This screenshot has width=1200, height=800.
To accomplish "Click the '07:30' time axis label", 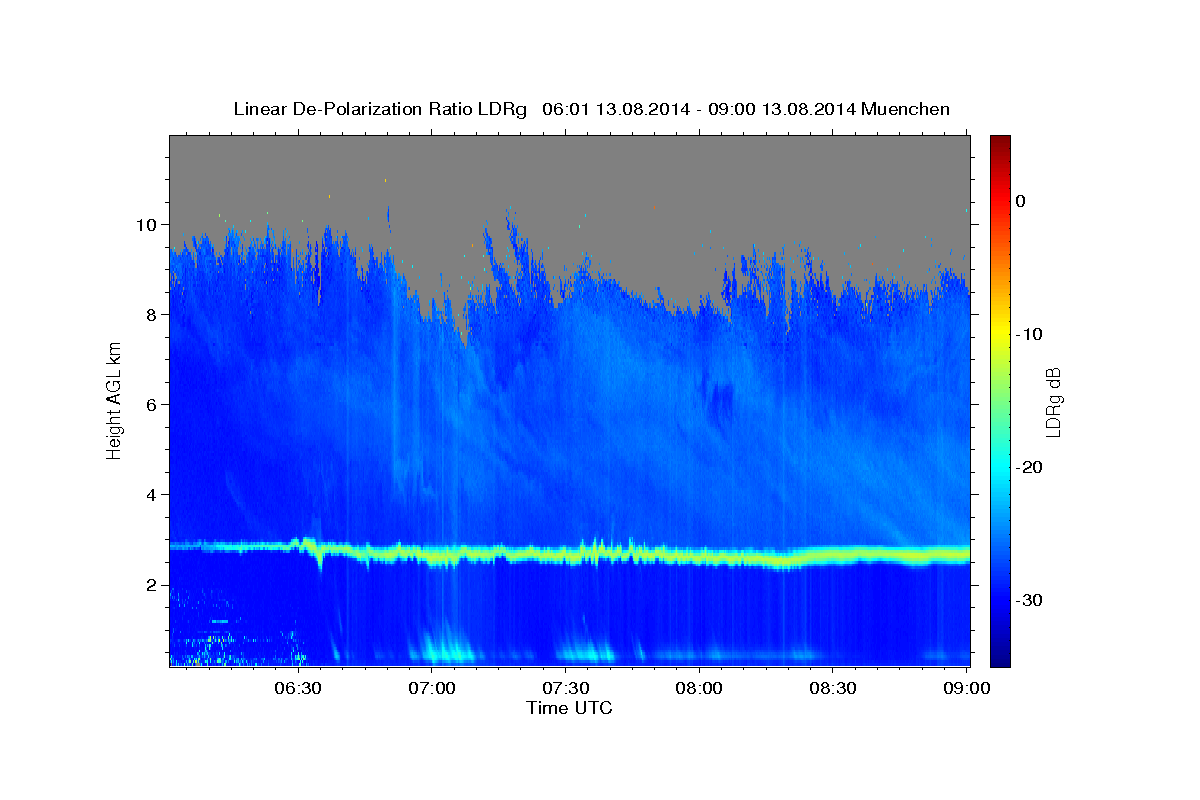I will [565, 689].
